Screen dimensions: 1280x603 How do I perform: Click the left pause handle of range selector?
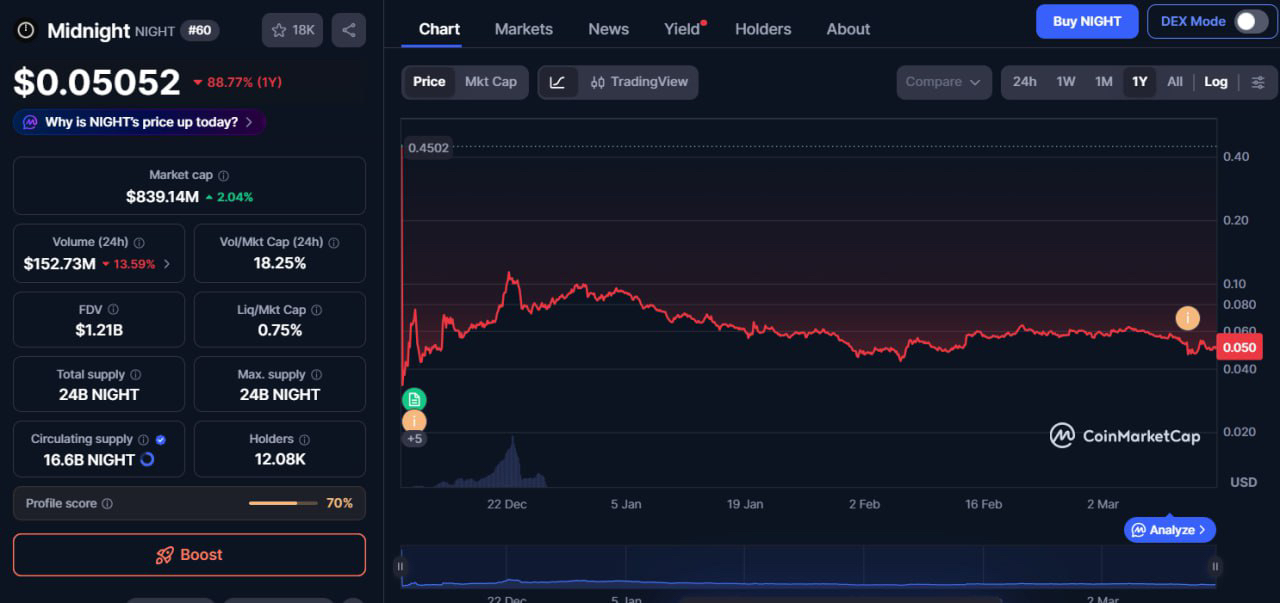coord(400,566)
